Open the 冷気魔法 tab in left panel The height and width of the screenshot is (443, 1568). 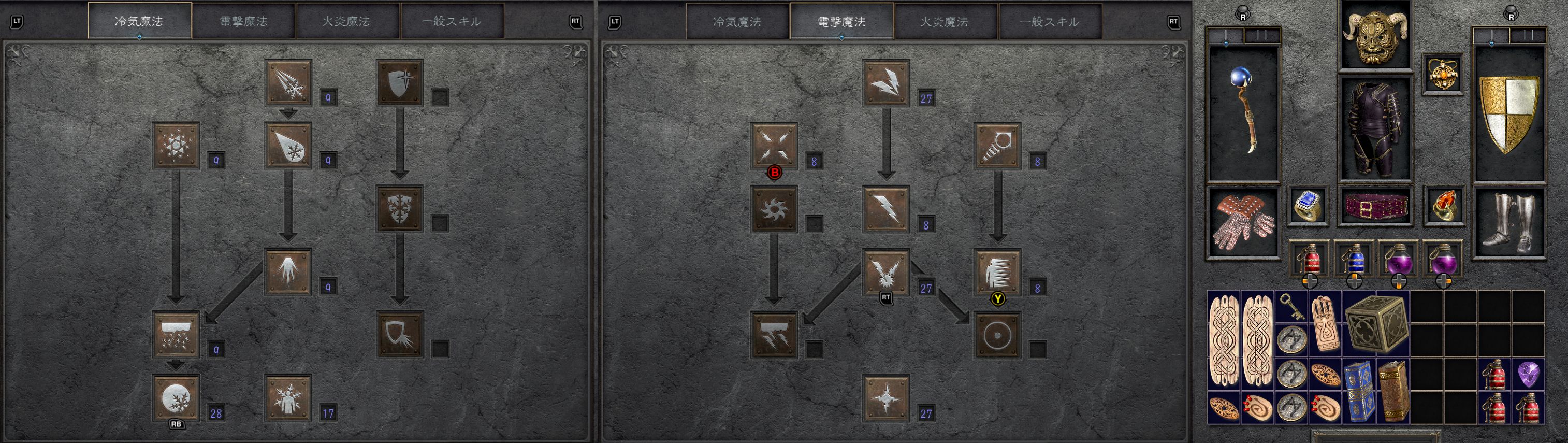pos(139,21)
